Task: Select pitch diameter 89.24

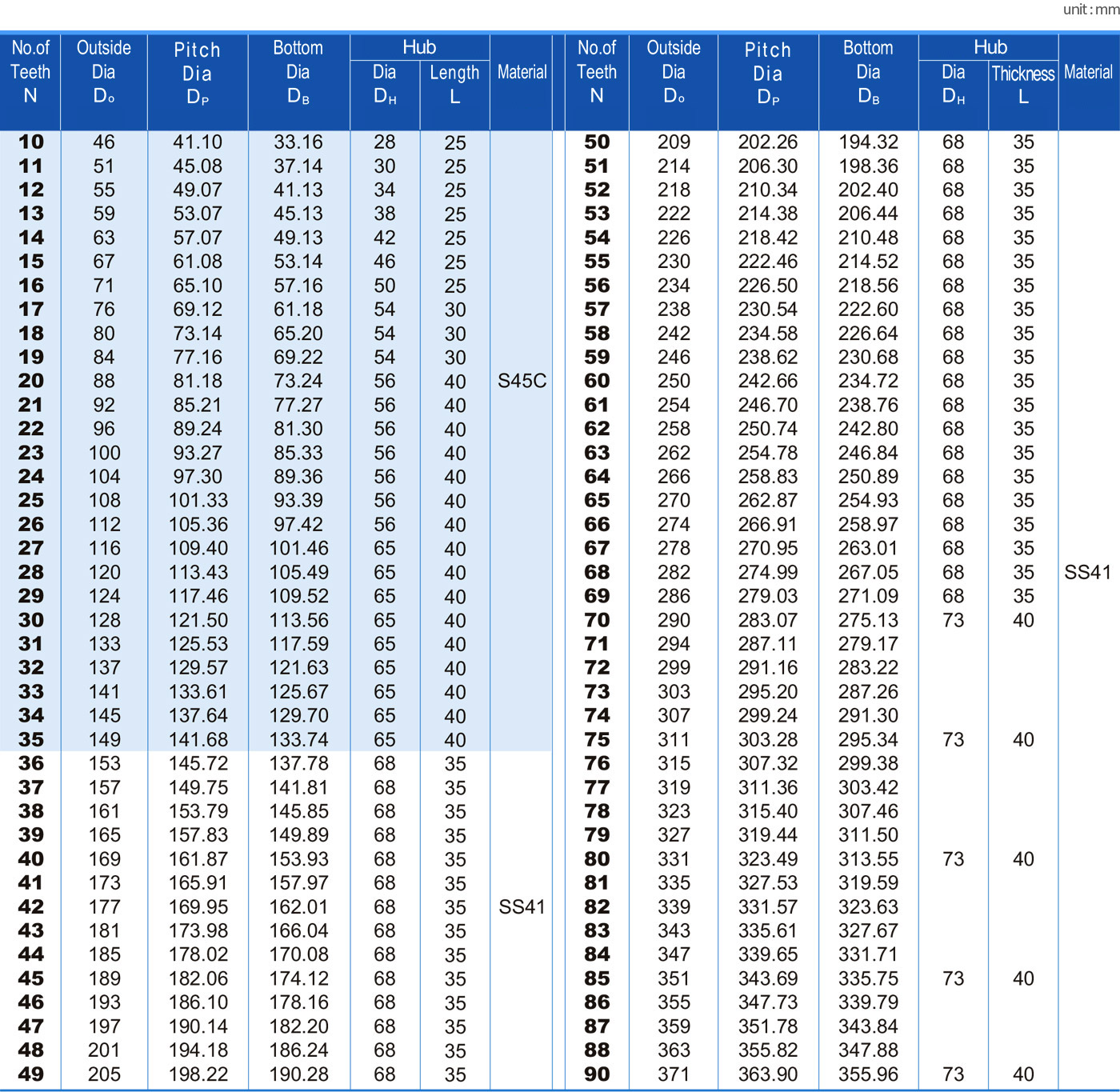Action: tap(198, 429)
